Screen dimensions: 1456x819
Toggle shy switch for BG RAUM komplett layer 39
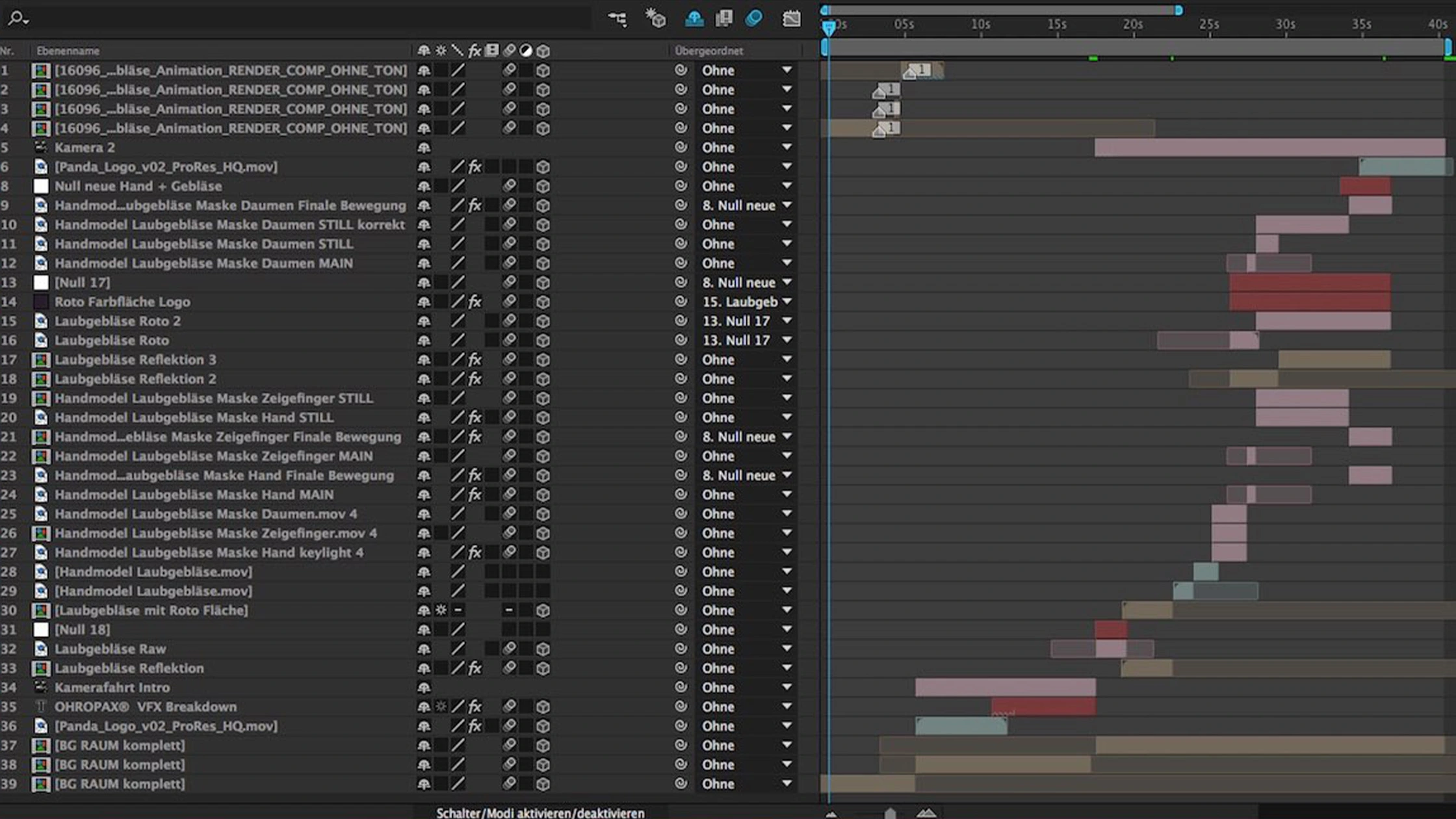click(424, 783)
